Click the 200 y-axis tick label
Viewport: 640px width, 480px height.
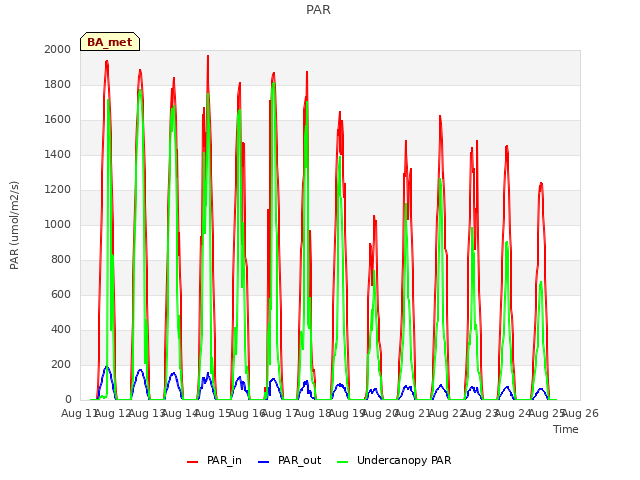pyautogui.click(x=61, y=364)
